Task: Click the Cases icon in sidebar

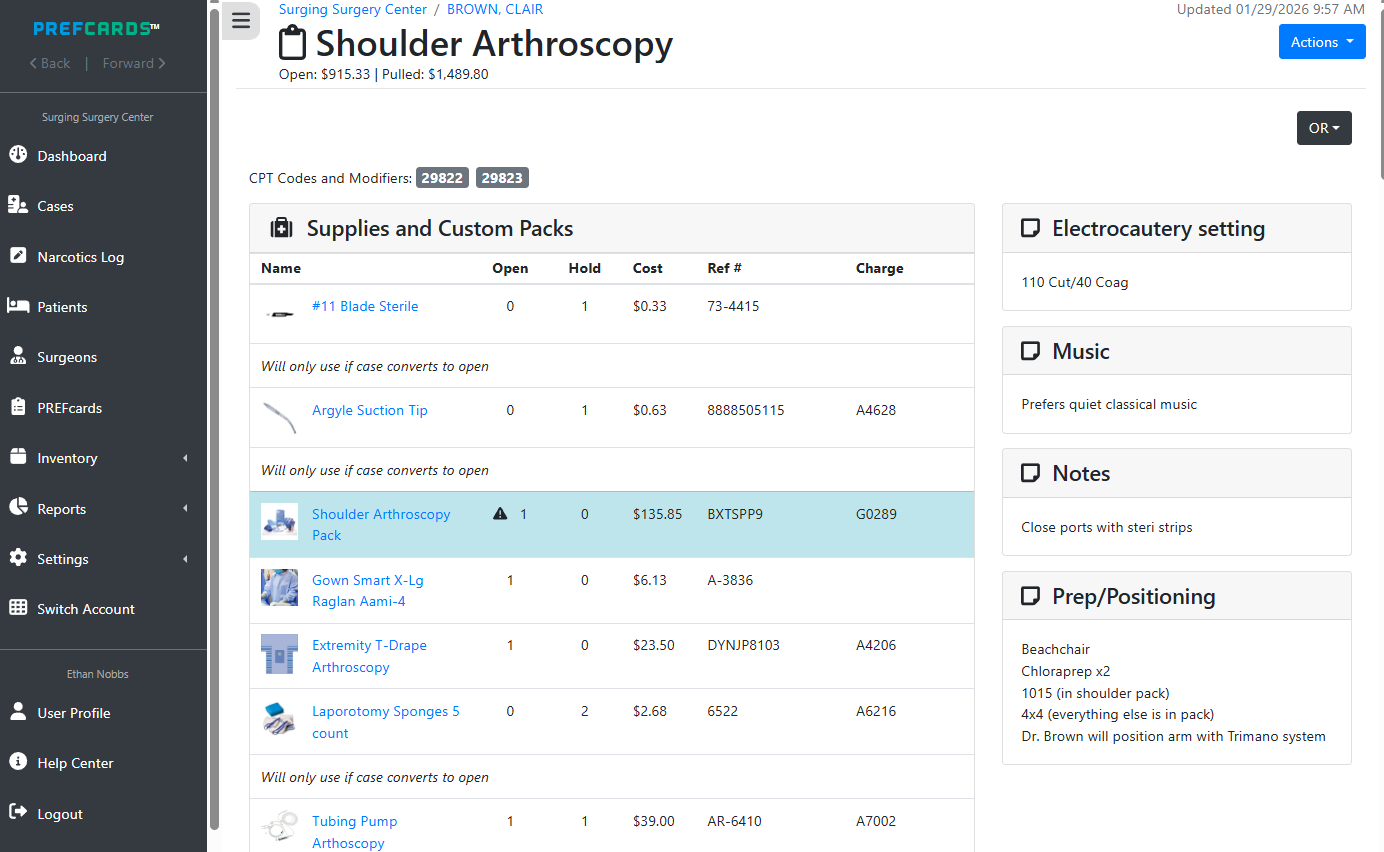Action: [18, 205]
